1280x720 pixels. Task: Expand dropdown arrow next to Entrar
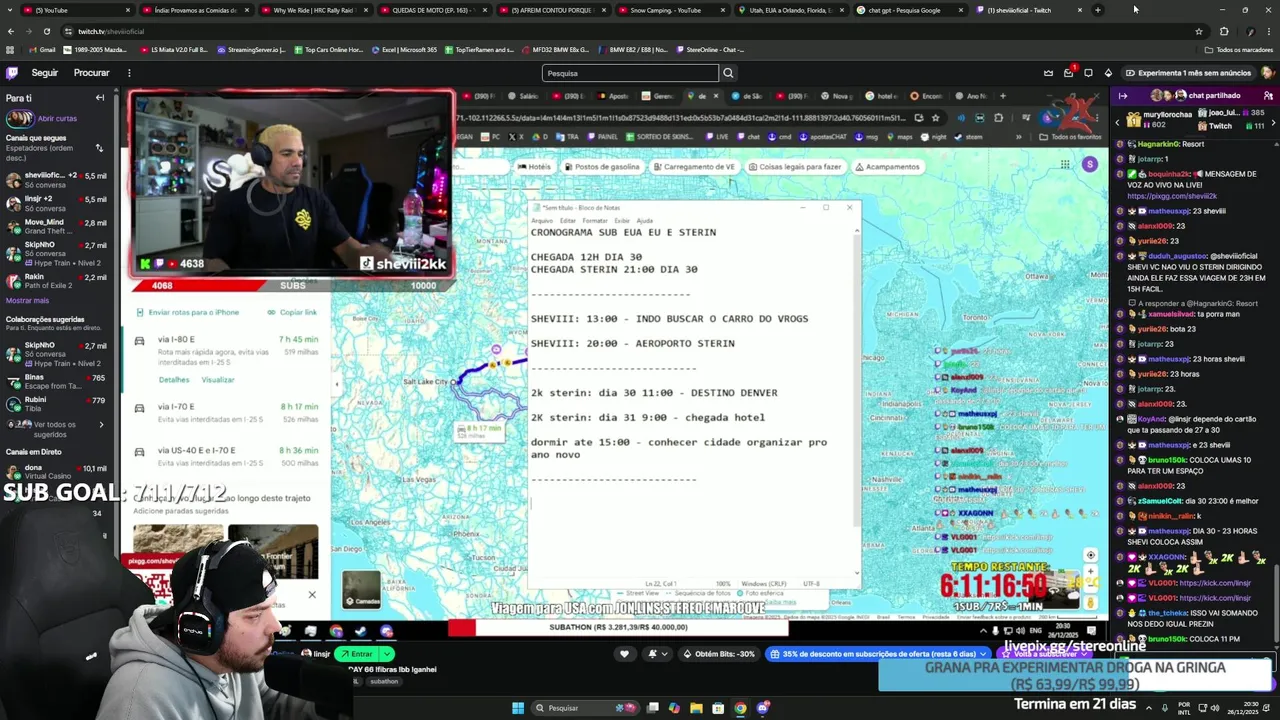point(387,654)
